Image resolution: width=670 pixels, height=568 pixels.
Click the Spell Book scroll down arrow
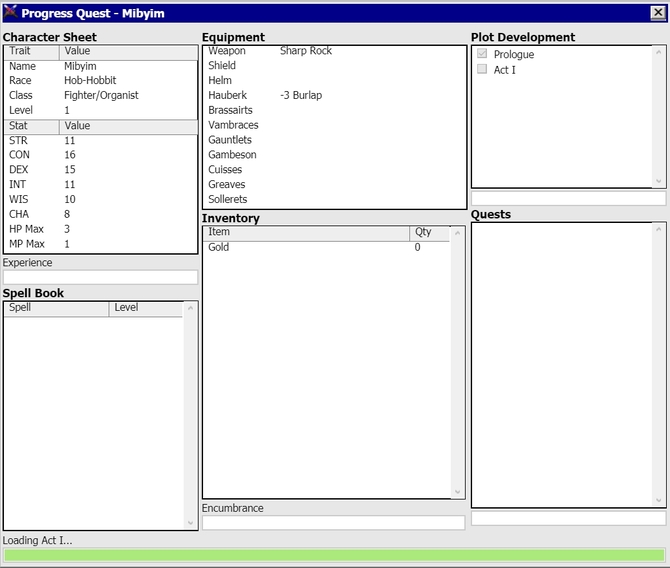(x=190, y=523)
